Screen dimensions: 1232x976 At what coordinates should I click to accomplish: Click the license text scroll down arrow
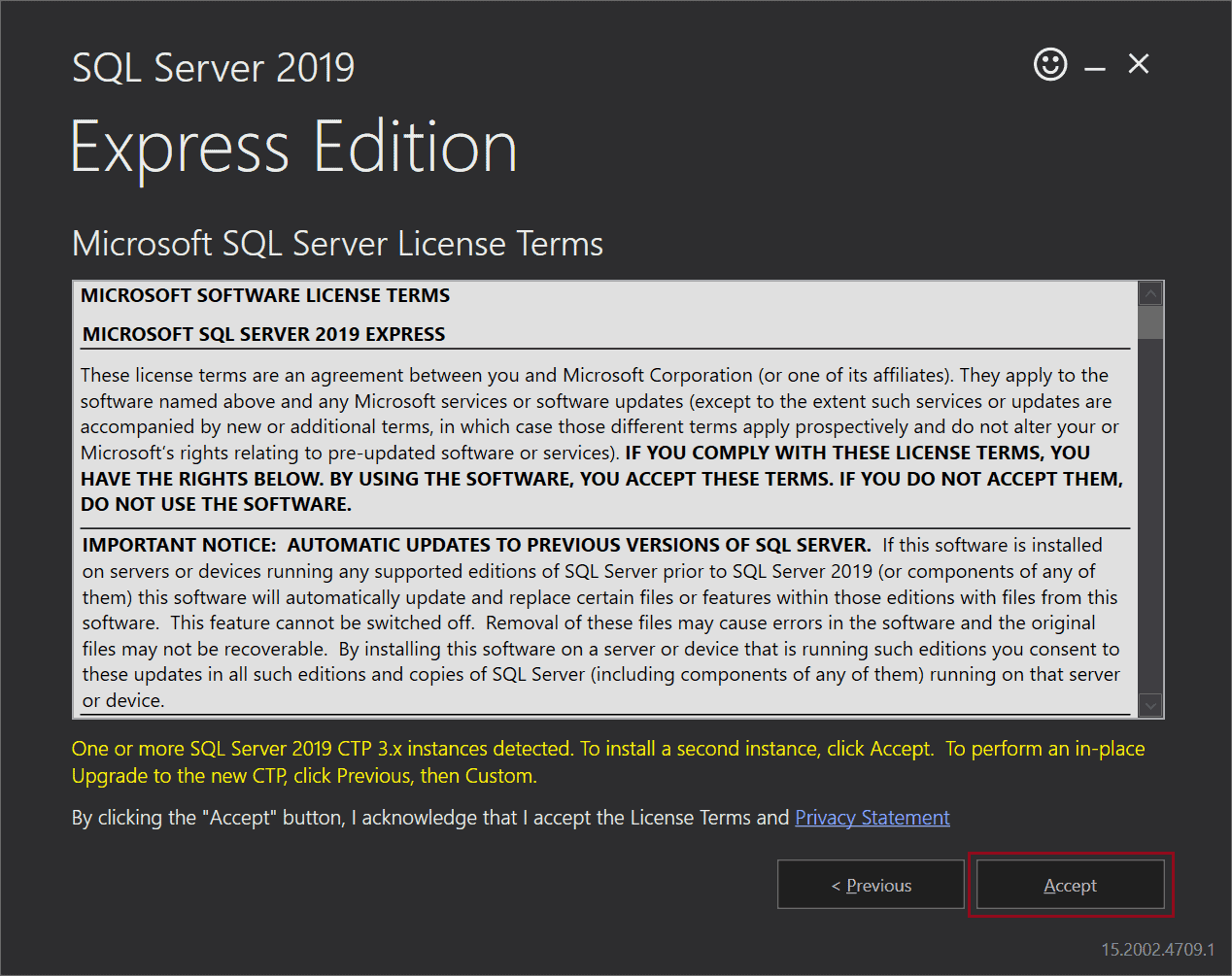click(1150, 706)
